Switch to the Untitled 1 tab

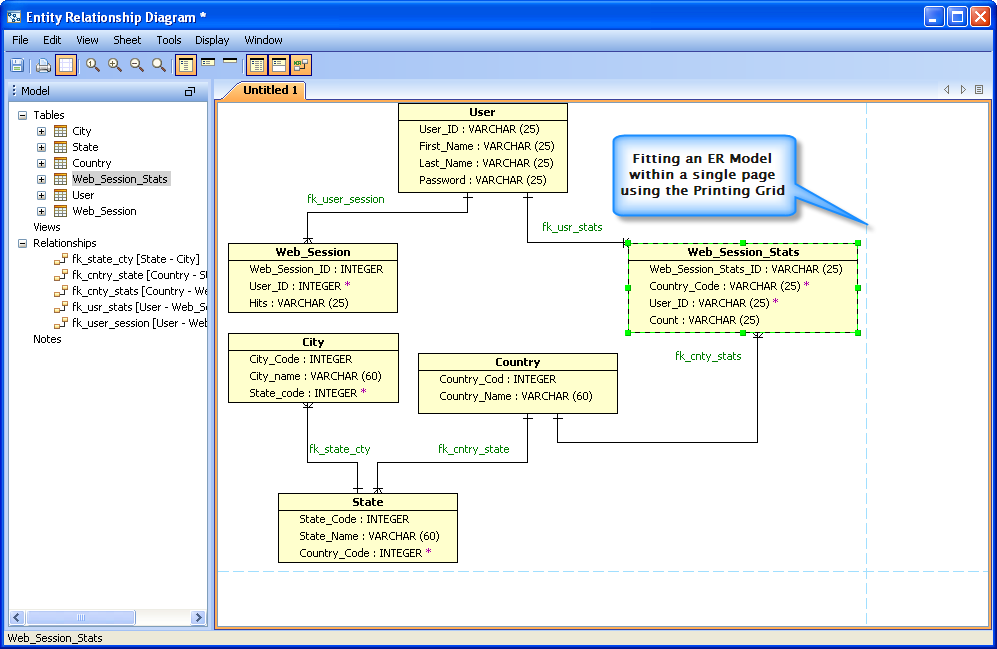point(270,90)
